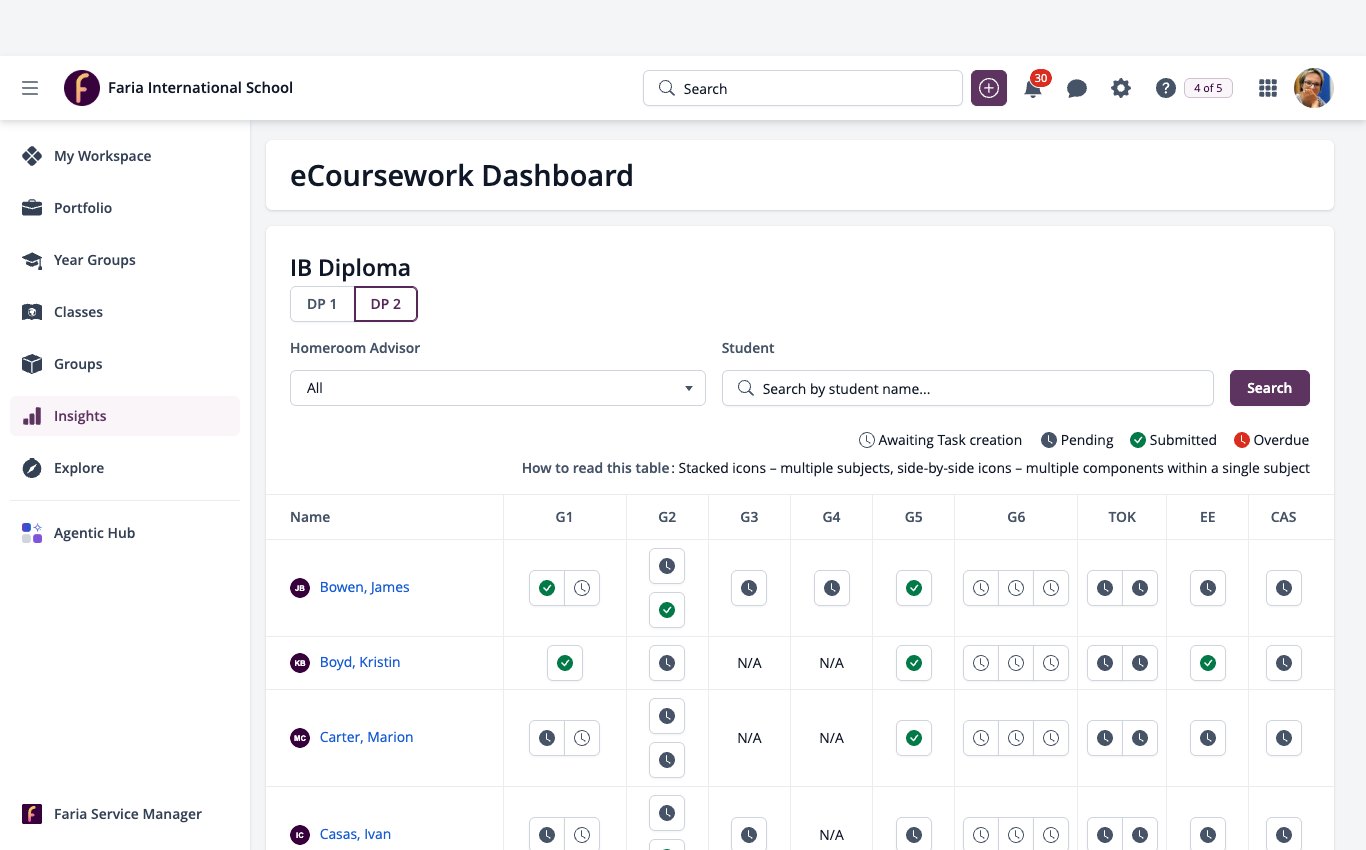Image resolution: width=1366 pixels, height=850 pixels.
Task: Click the purple Search button
Action: point(1270,388)
